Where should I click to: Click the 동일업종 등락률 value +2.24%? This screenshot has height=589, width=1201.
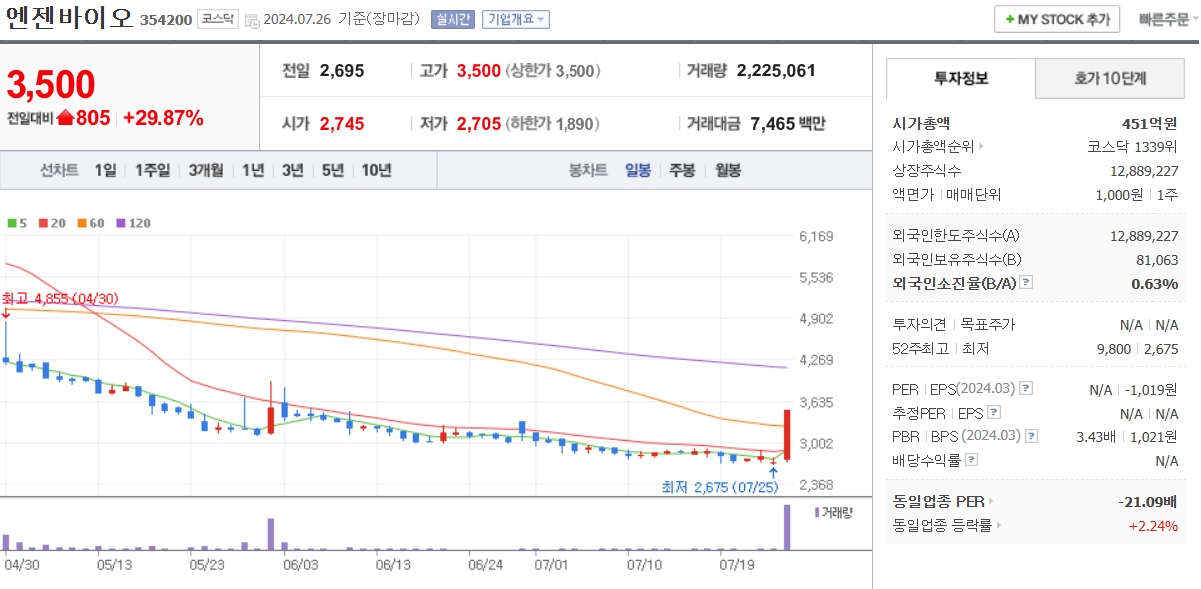[1153, 525]
